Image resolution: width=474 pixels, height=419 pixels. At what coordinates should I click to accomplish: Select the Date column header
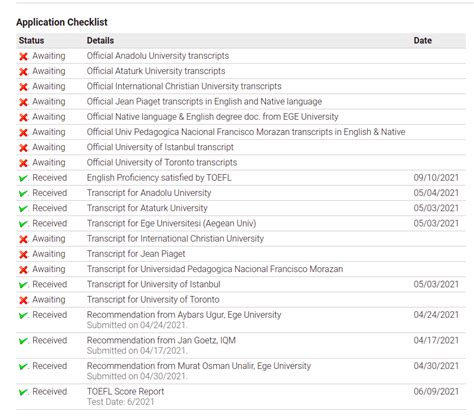[423, 41]
